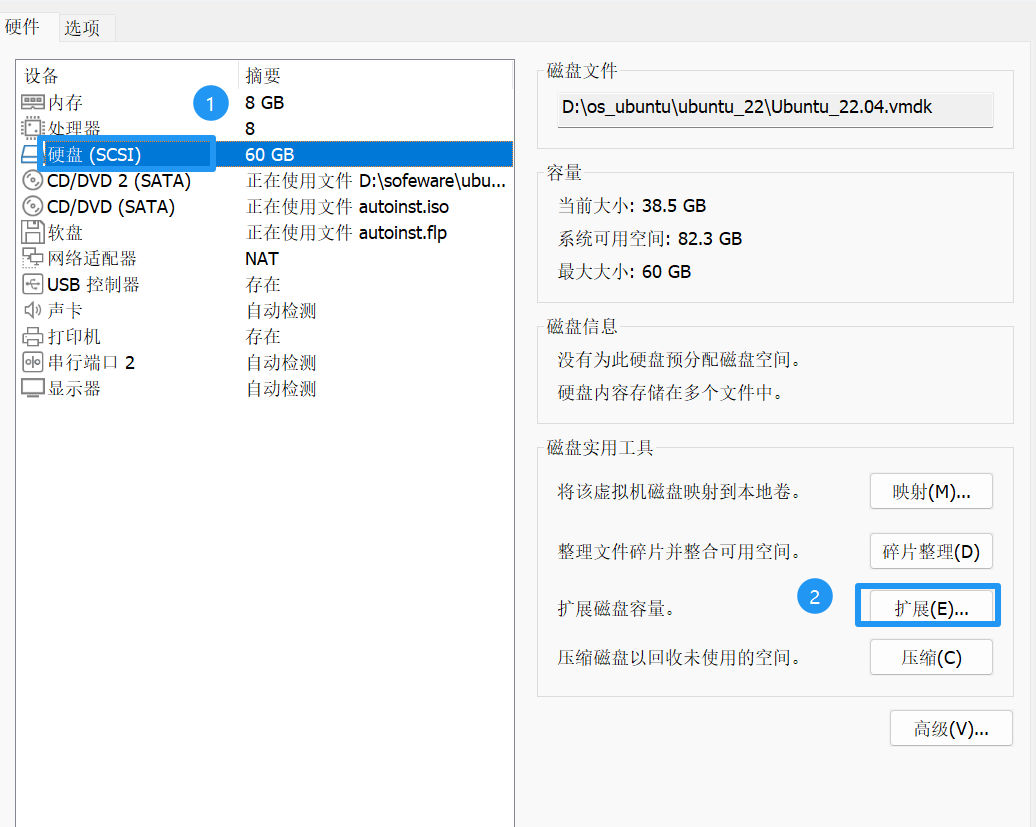Click the disk file path field
The height and width of the screenshot is (827, 1036).
775,108
